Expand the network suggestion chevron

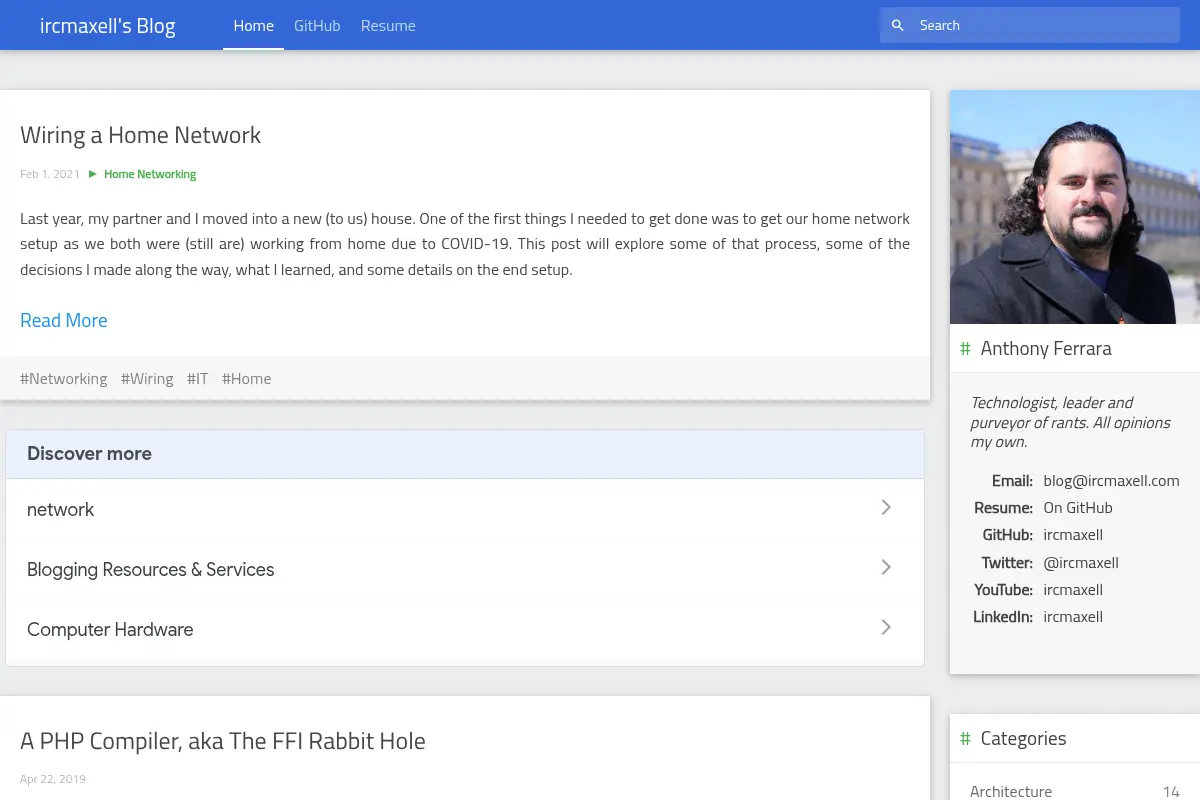click(x=886, y=507)
